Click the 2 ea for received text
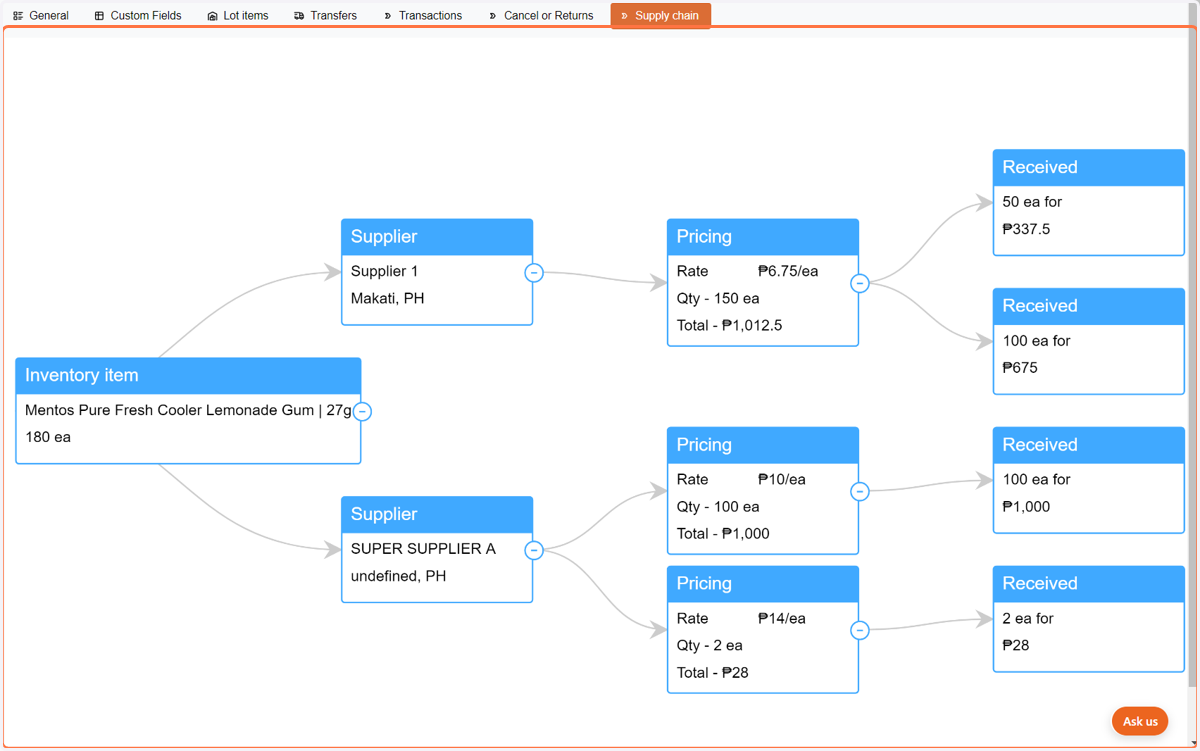This screenshot has height=751, width=1200. [1028, 618]
